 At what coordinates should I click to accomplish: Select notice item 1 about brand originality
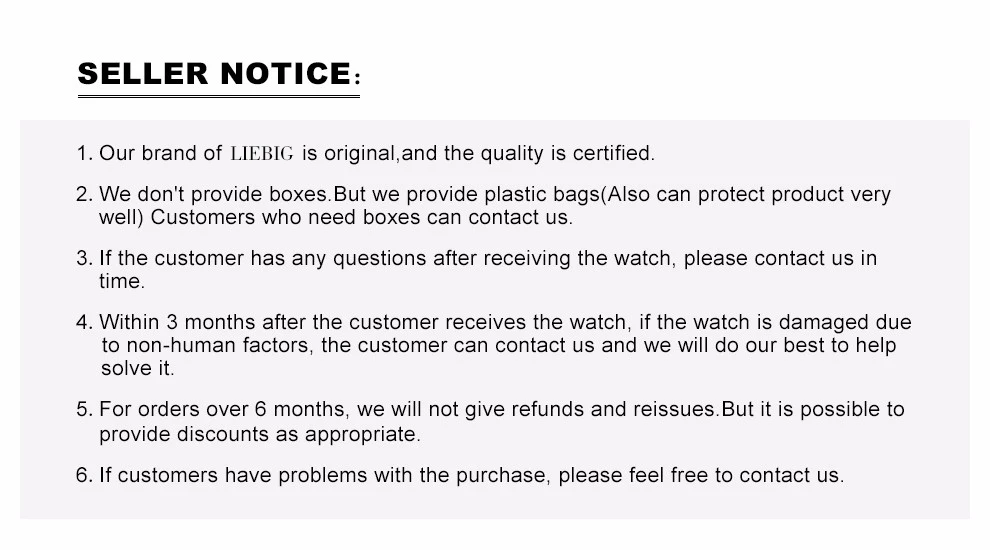point(366,153)
